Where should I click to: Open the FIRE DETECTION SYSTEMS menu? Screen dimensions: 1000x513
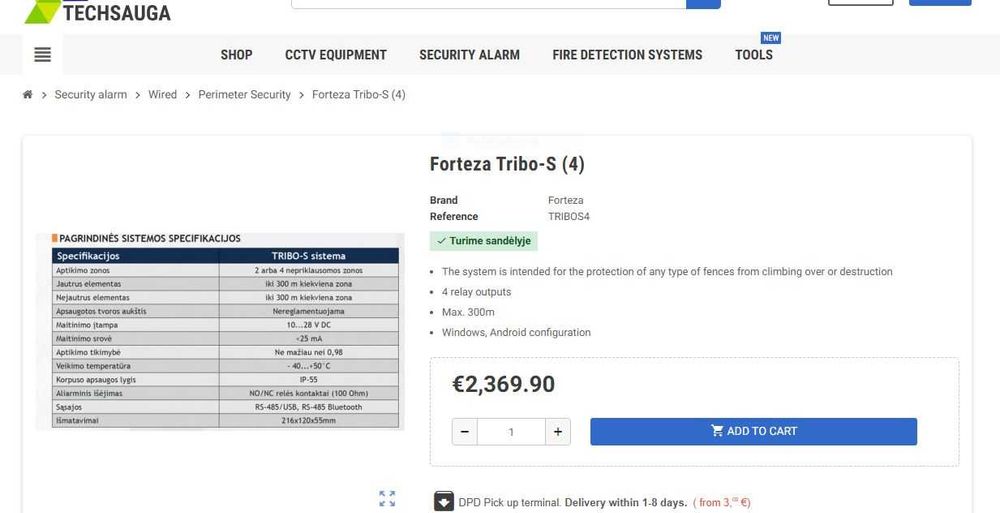pyautogui.click(x=627, y=55)
